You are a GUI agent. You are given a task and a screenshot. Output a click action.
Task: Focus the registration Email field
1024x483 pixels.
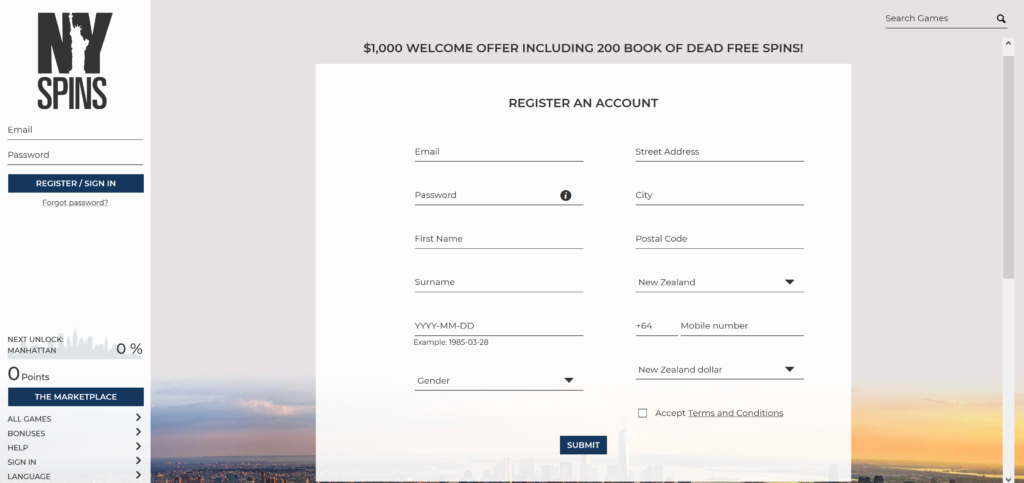[499, 152]
